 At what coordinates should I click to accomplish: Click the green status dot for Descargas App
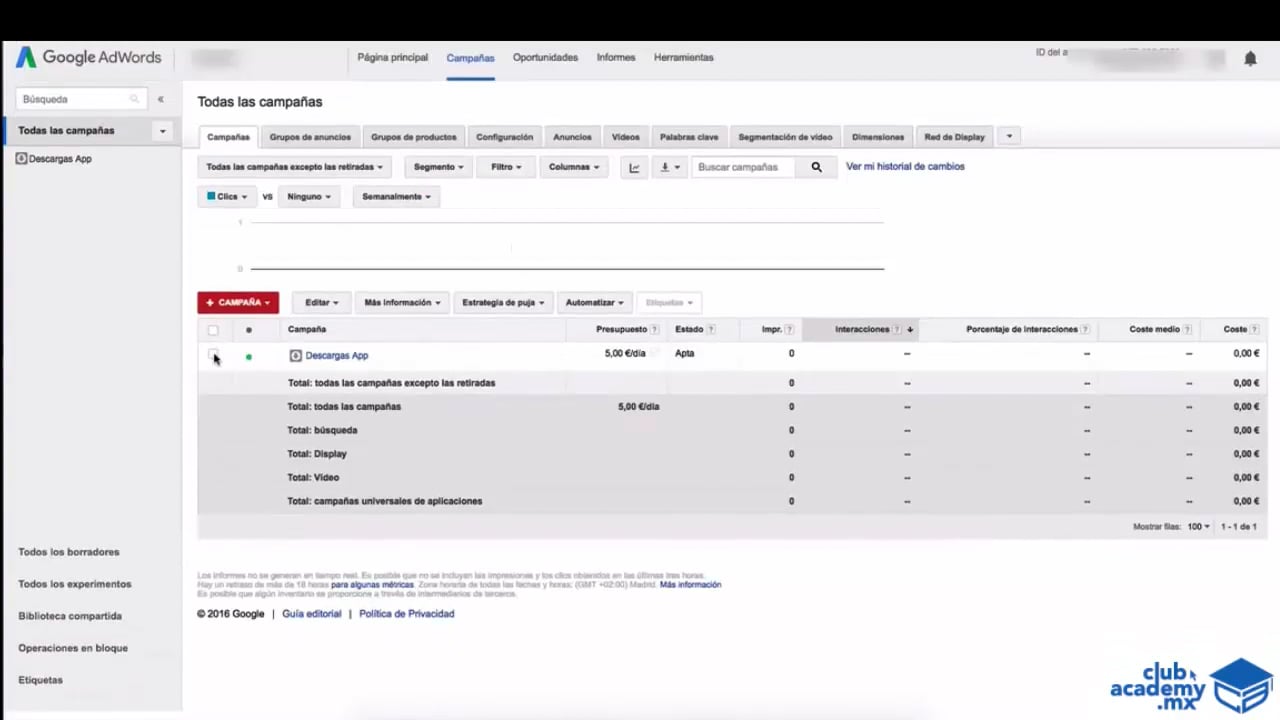249,356
